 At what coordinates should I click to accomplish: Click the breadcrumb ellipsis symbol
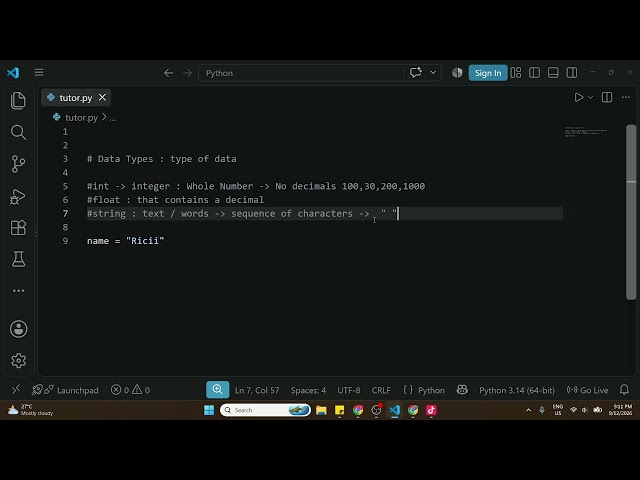point(113,118)
